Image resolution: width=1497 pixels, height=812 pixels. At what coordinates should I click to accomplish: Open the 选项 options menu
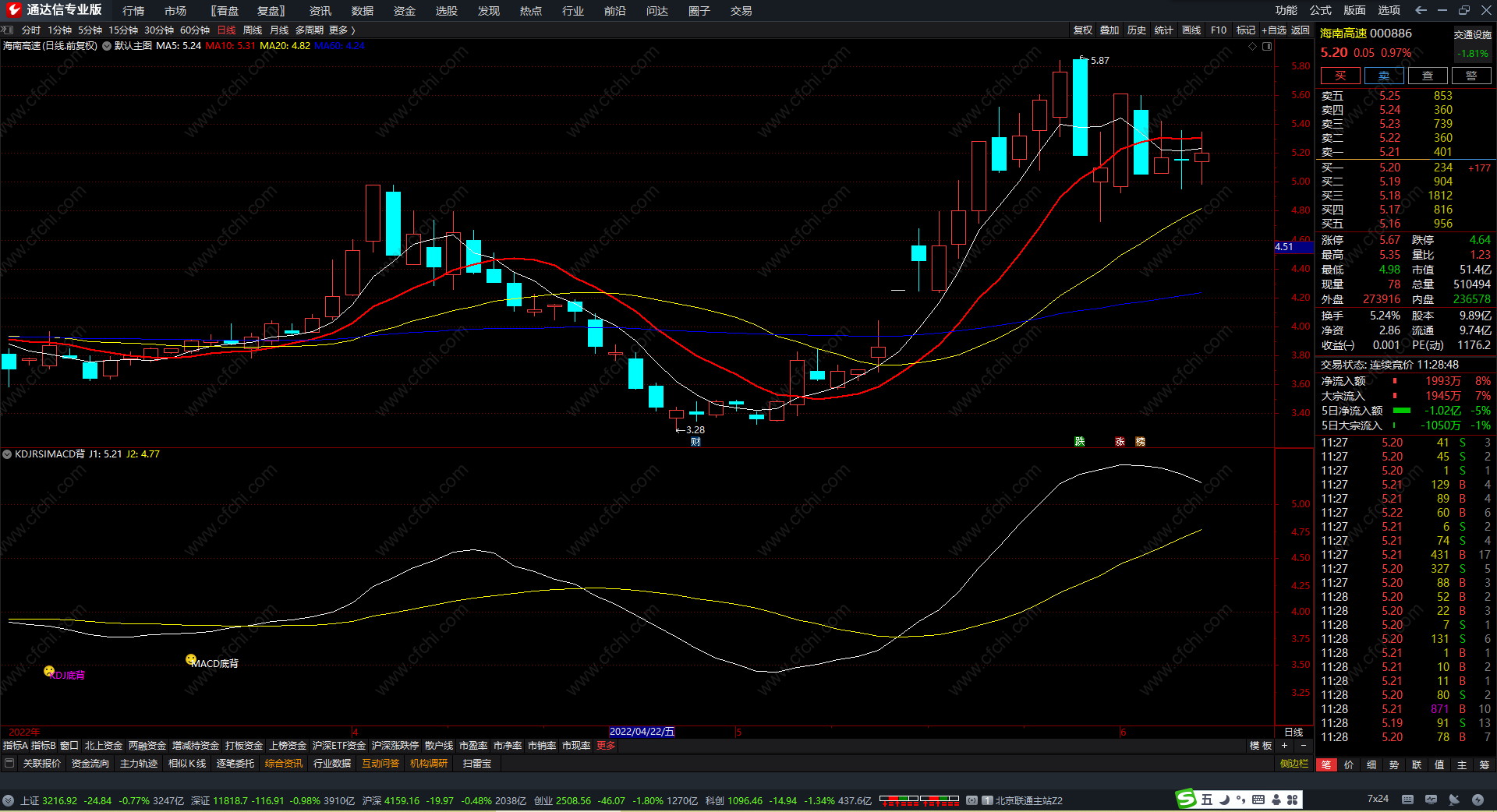(1389, 10)
